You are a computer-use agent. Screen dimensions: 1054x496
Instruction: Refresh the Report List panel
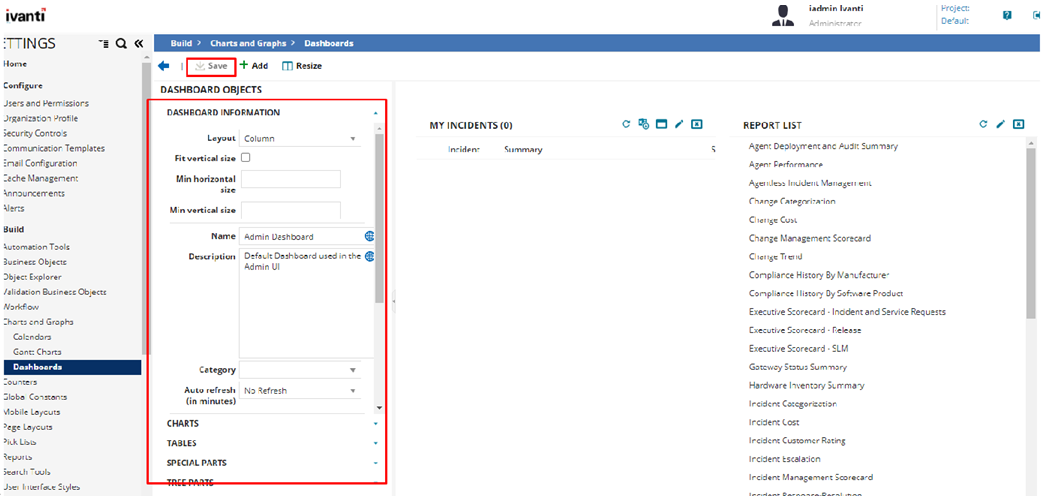[983, 125]
